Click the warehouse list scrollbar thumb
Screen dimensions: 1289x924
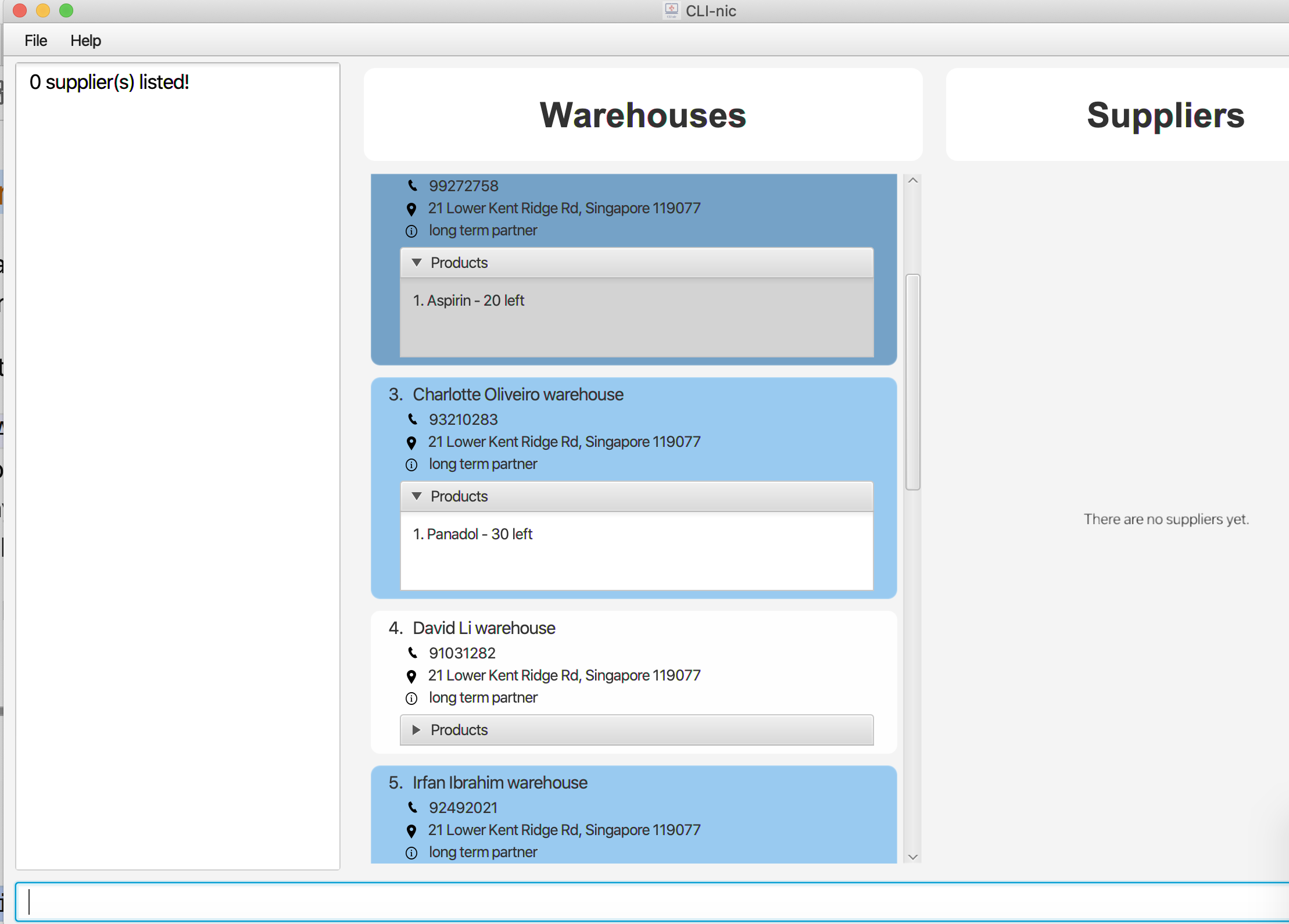913,382
